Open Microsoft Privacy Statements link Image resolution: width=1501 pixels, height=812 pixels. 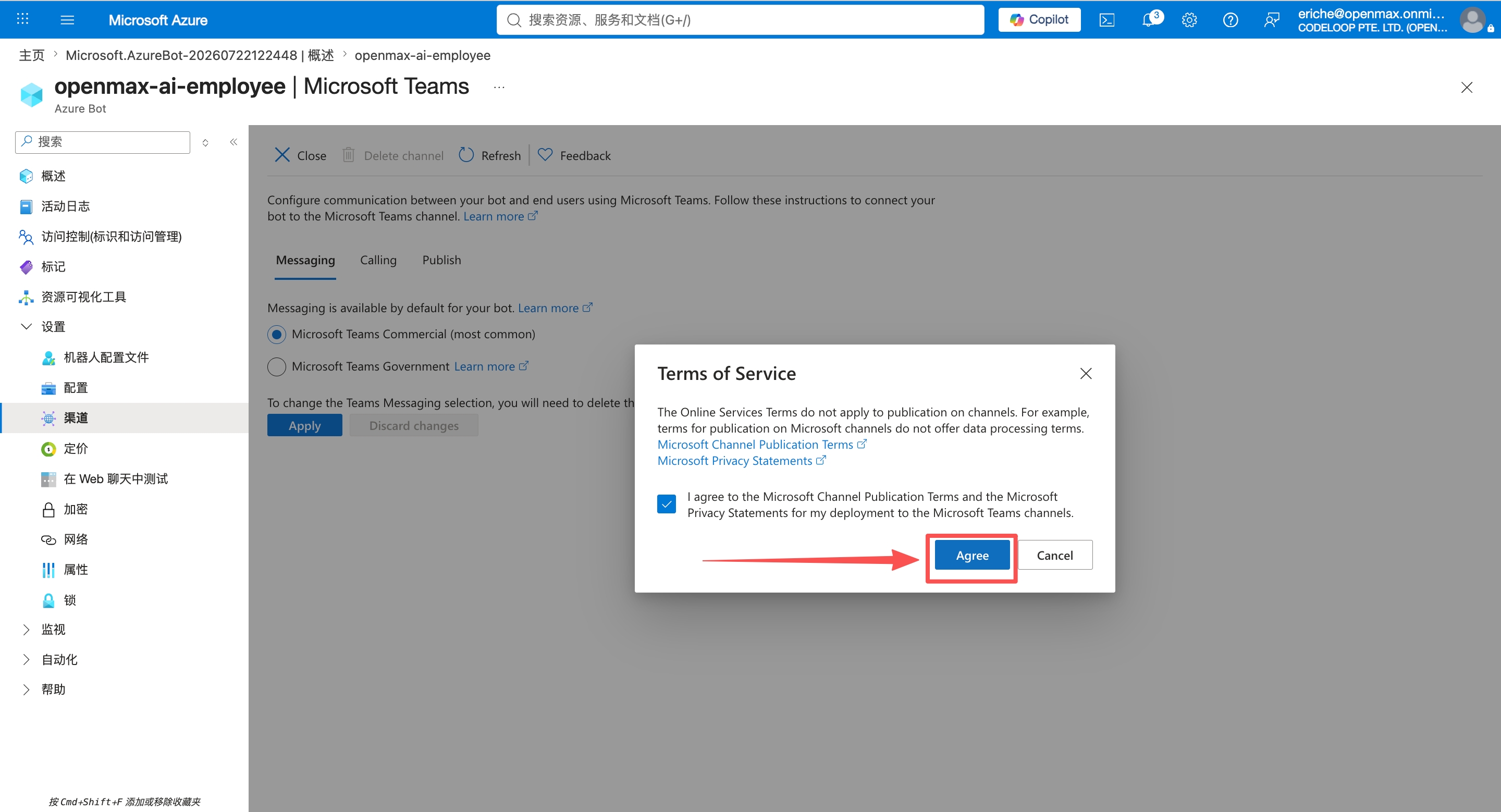pos(741,461)
